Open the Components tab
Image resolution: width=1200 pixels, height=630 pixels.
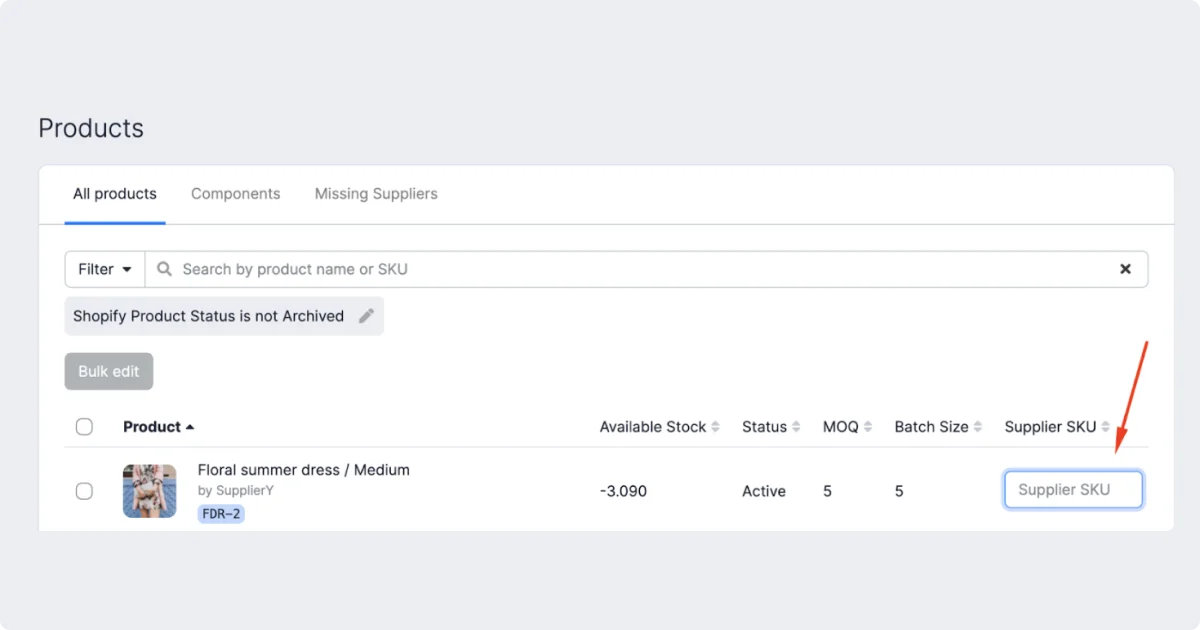click(236, 194)
